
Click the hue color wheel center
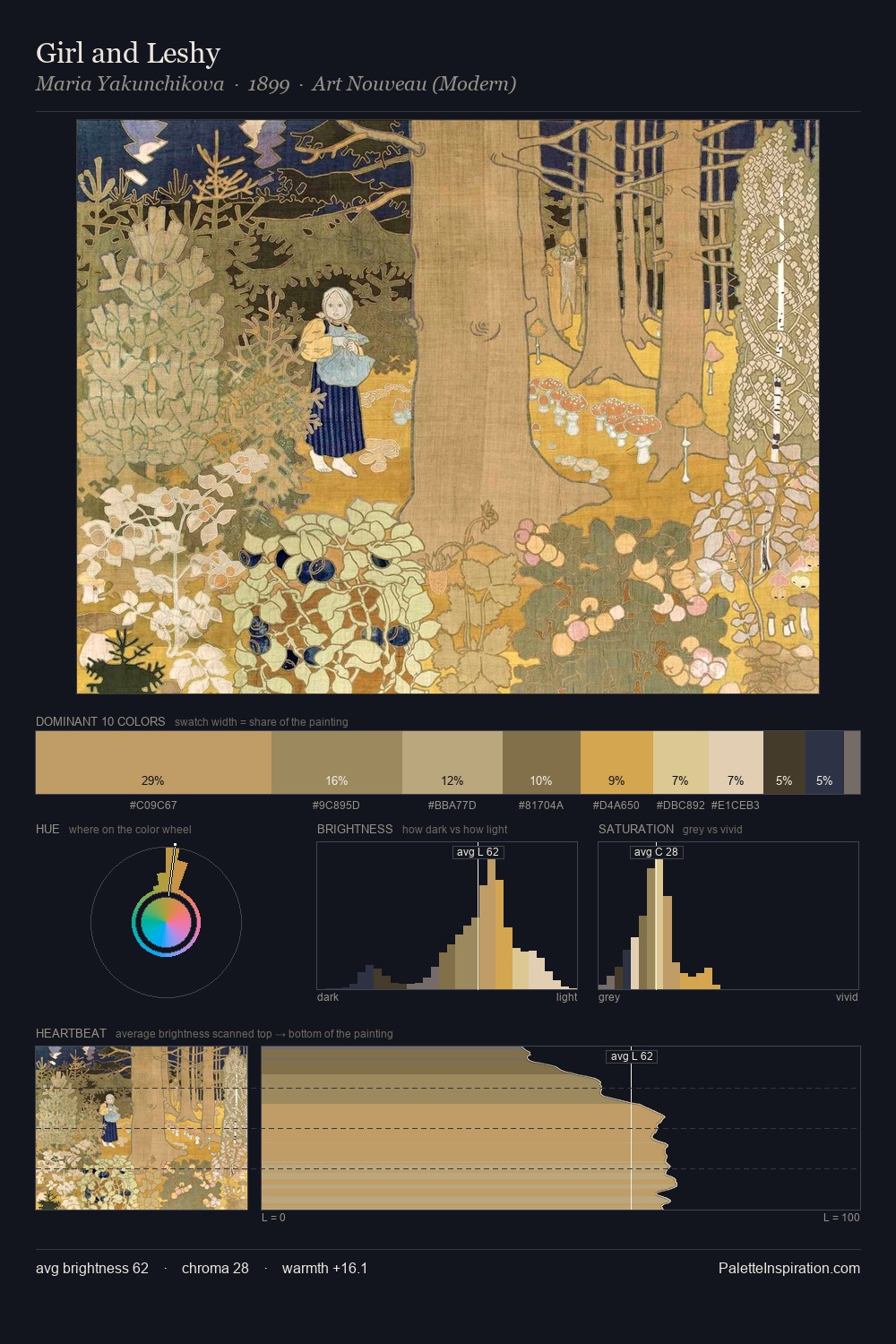click(x=166, y=923)
